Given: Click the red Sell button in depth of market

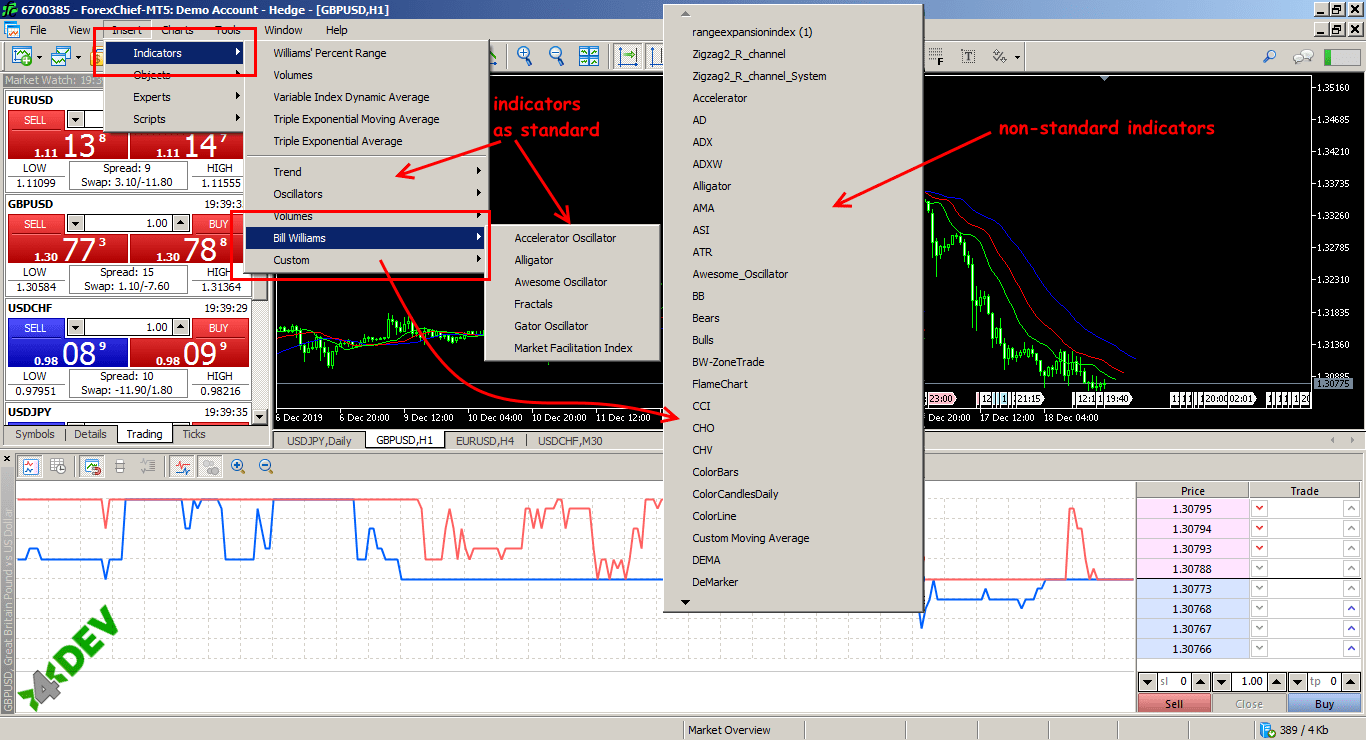Looking at the screenshot, I should (1174, 703).
